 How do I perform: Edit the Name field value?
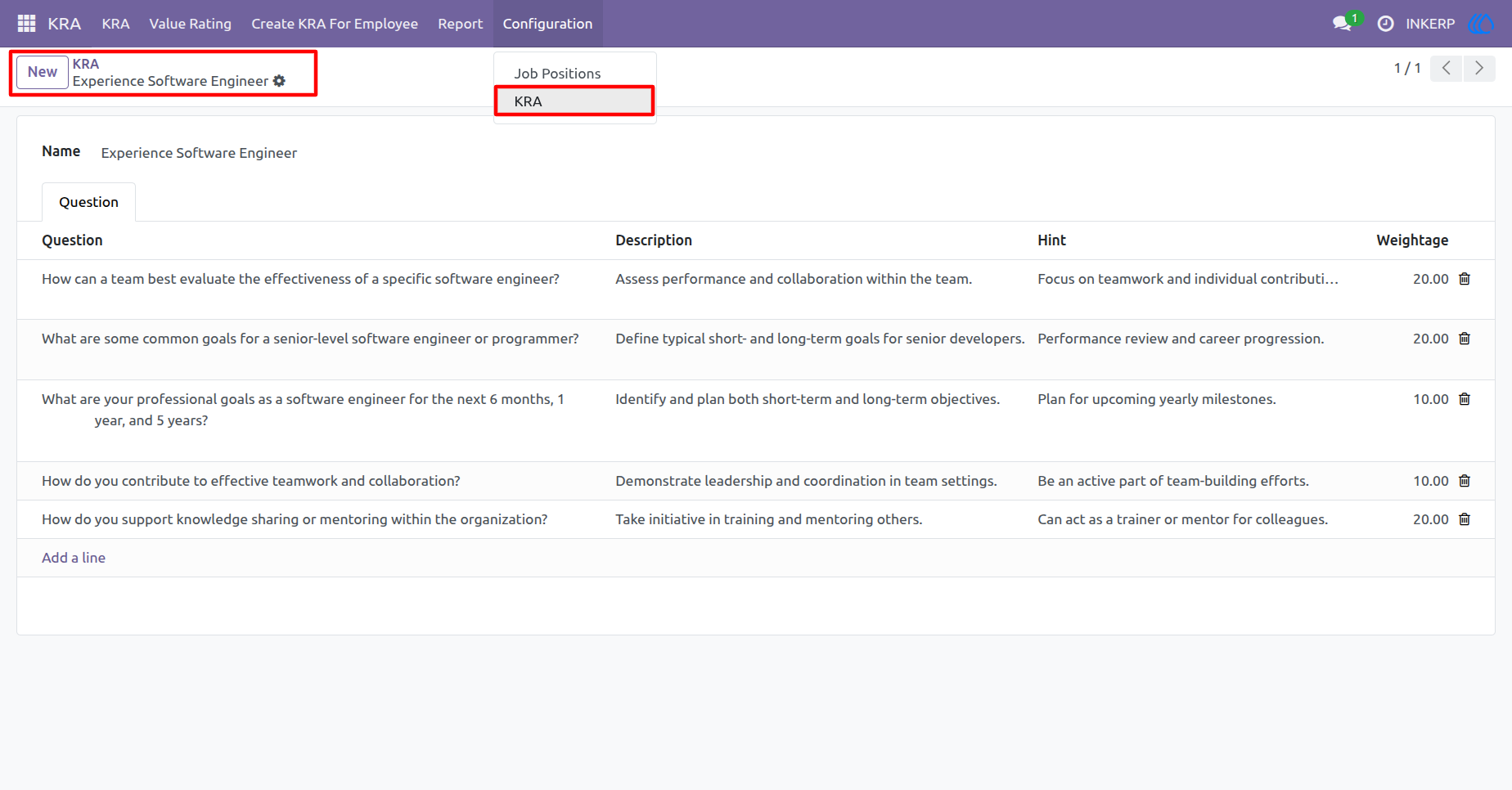tap(199, 153)
